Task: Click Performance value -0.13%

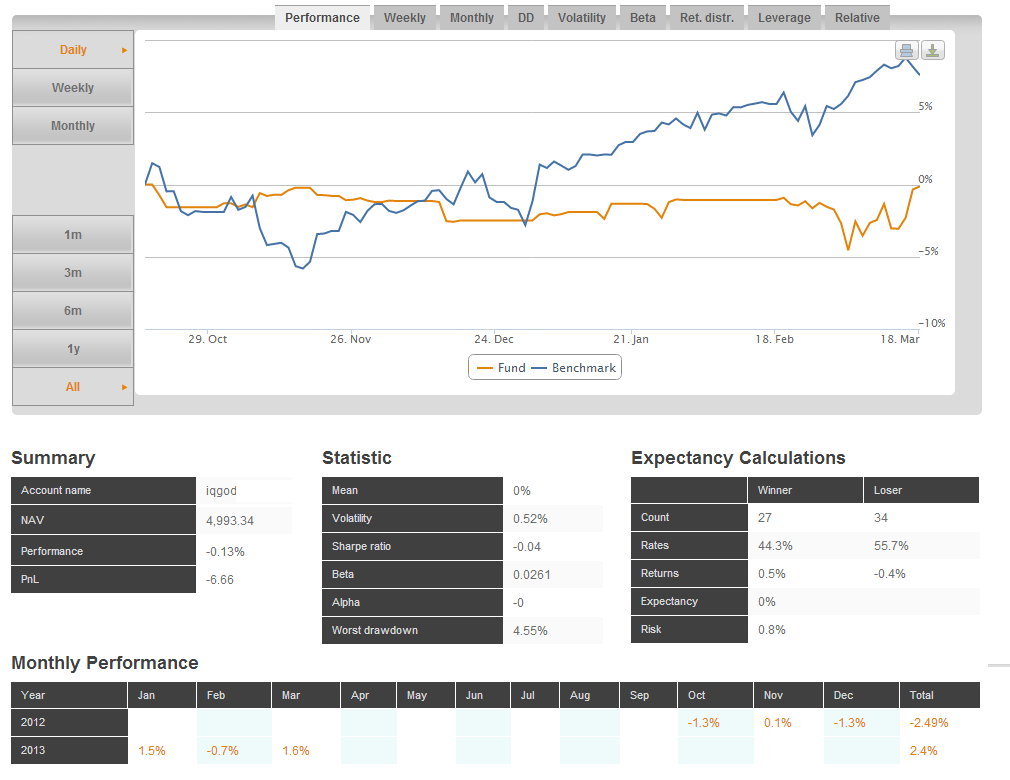Action: coord(225,552)
